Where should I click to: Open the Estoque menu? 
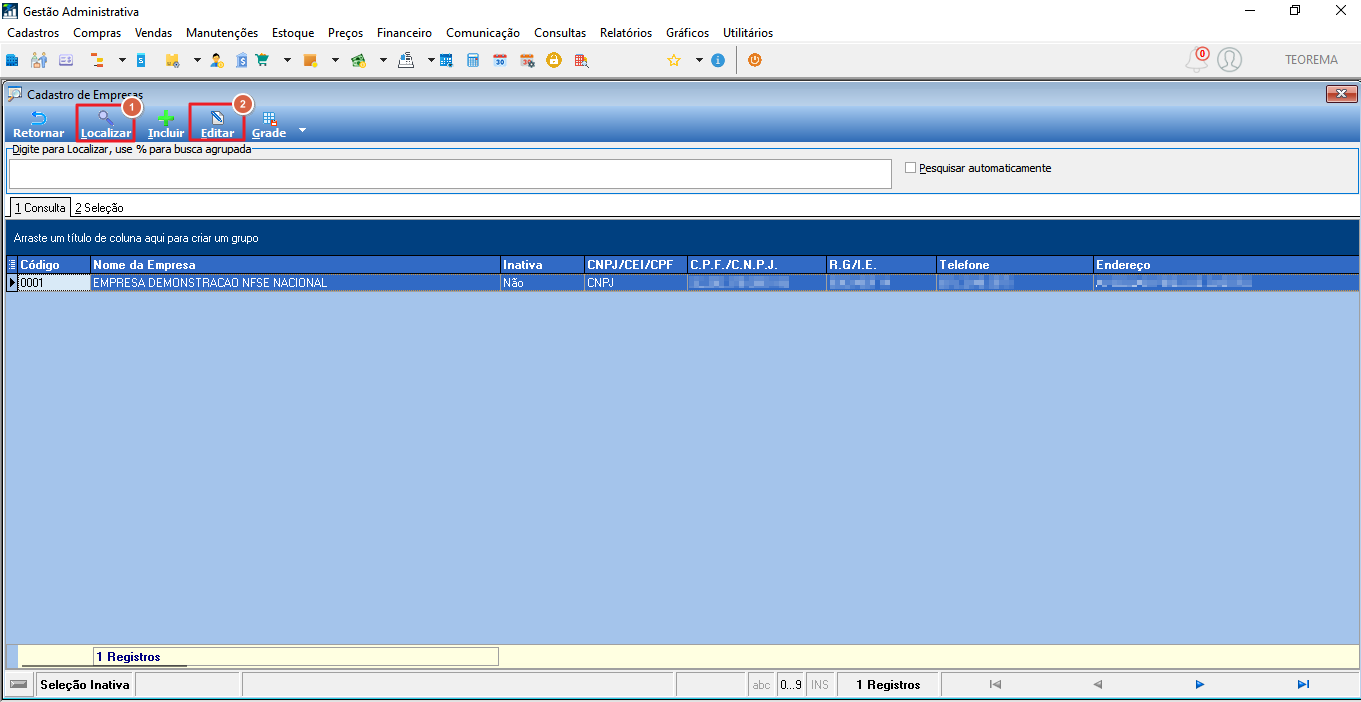[293, 33]
